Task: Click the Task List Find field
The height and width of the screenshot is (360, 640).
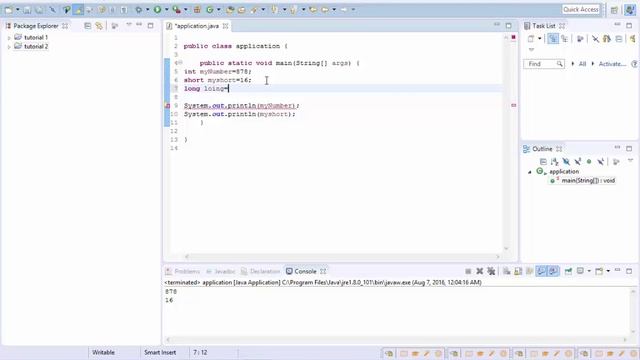Action: click(544, 64)
